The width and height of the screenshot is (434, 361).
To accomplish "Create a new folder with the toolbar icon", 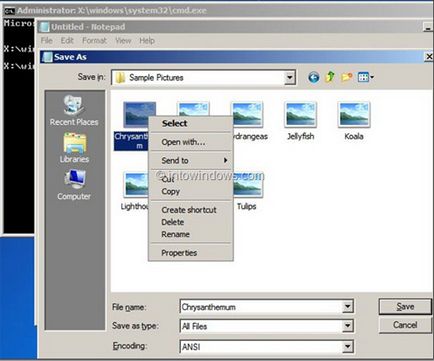I will [346, 77].
